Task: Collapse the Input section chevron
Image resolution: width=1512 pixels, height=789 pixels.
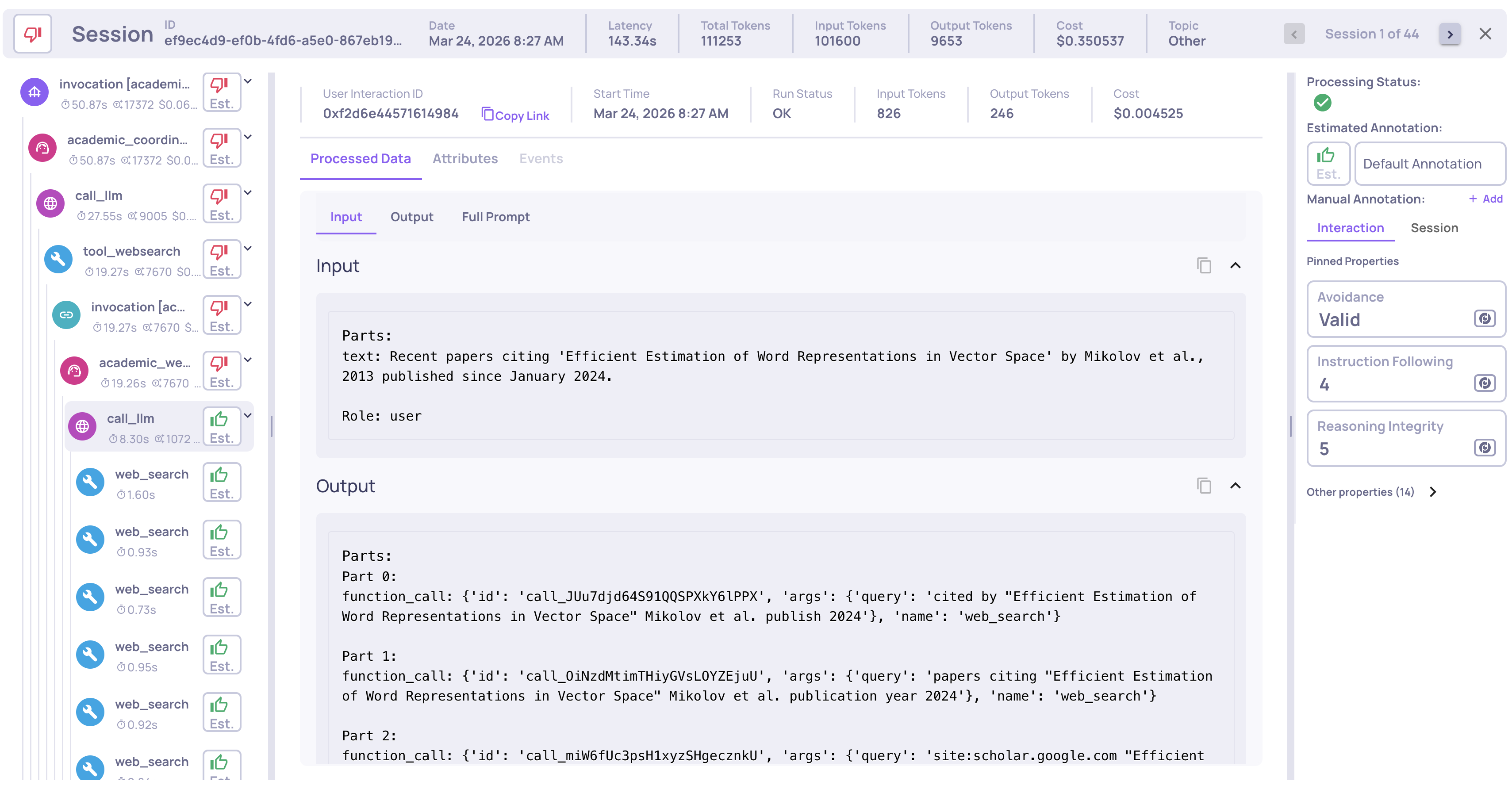Action: click(1235, 266)
